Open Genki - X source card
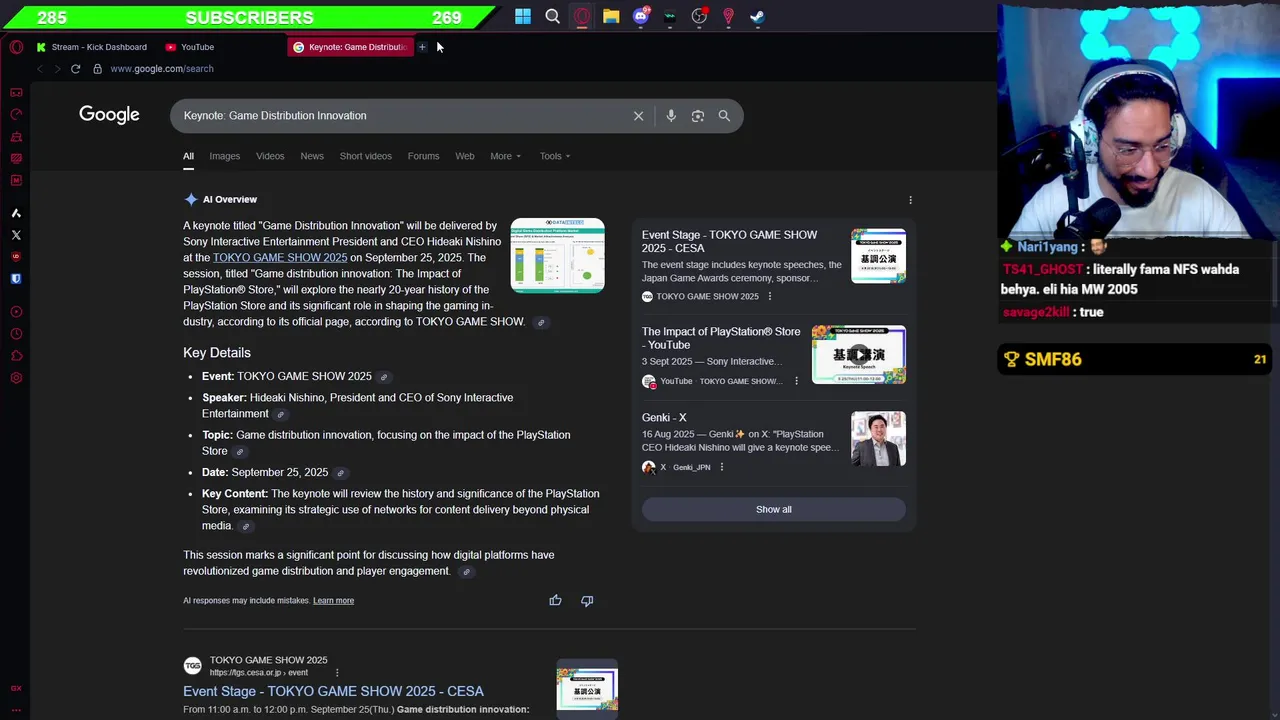 pyautogui.click(x=664, y=418)
